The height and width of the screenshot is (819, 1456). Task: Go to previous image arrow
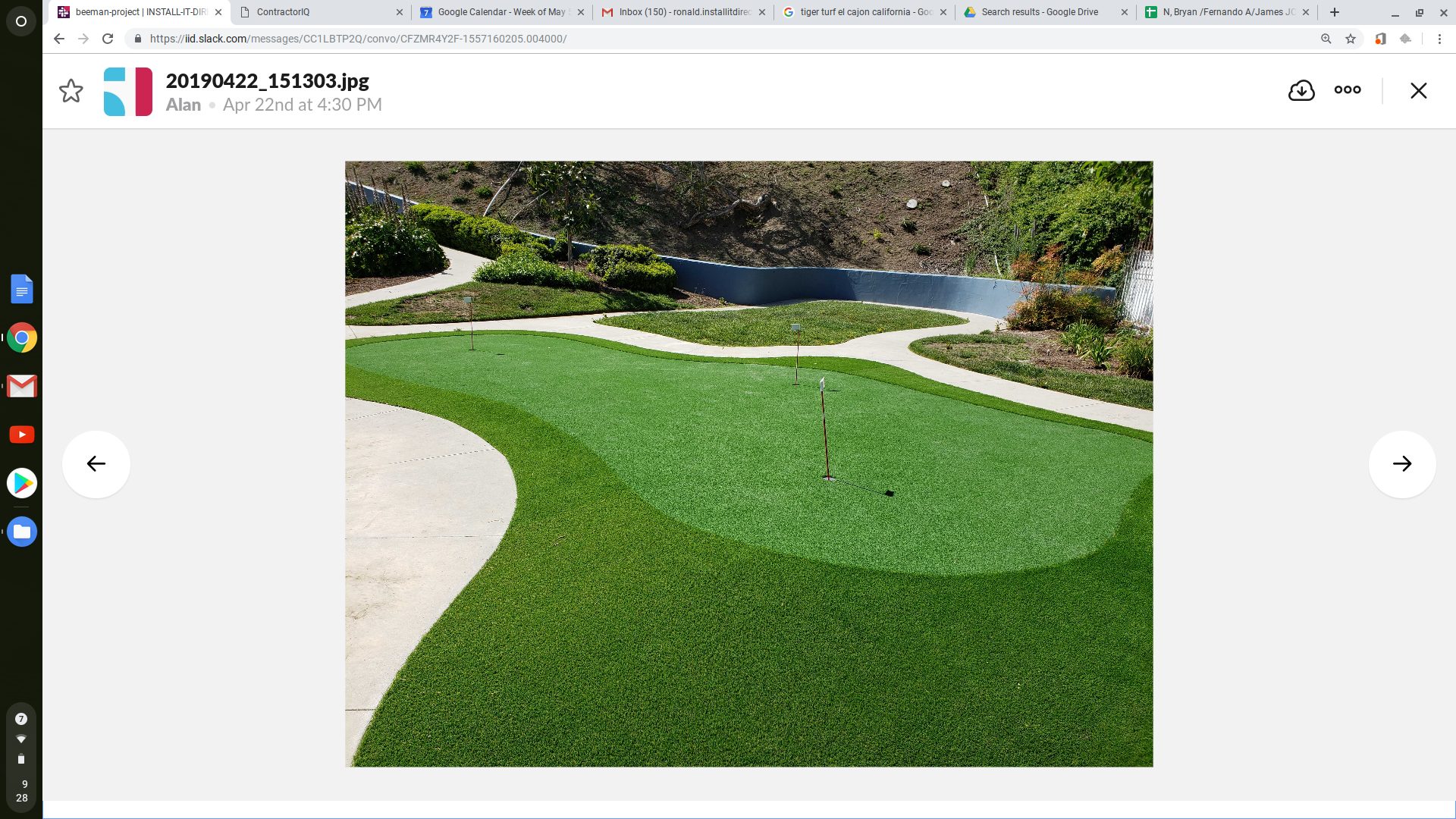[96, 464]
